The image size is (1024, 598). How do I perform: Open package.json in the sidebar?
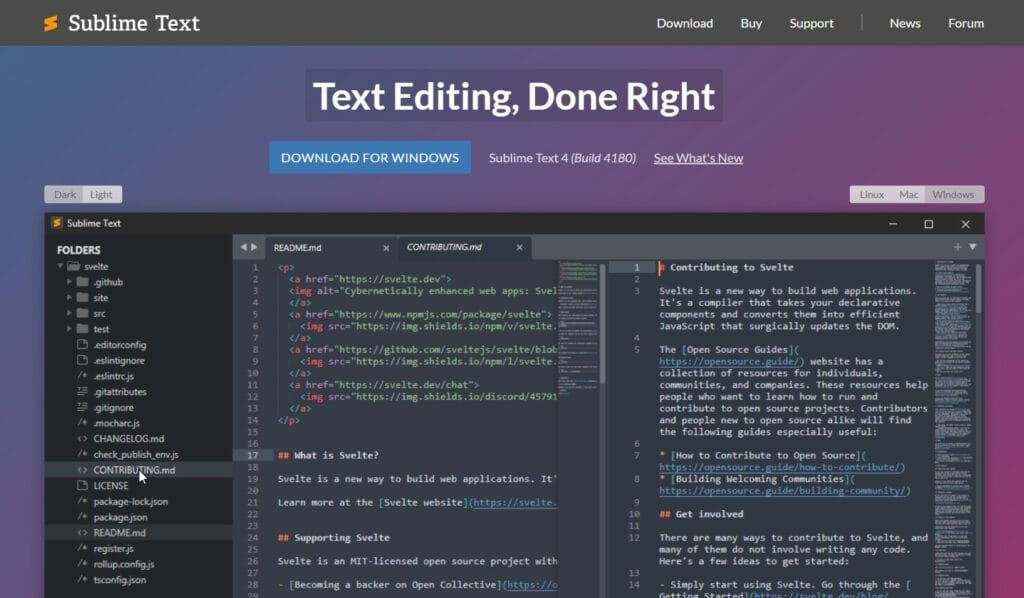tap(120, 517)
